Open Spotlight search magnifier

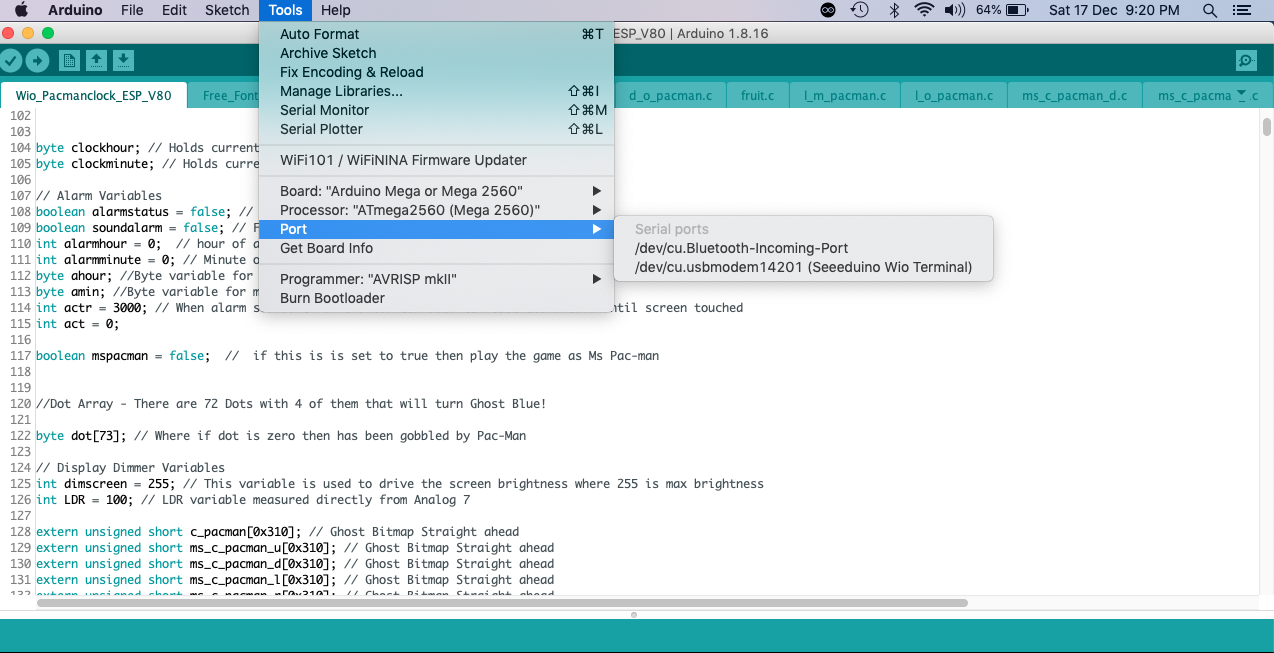(1210, 10)
